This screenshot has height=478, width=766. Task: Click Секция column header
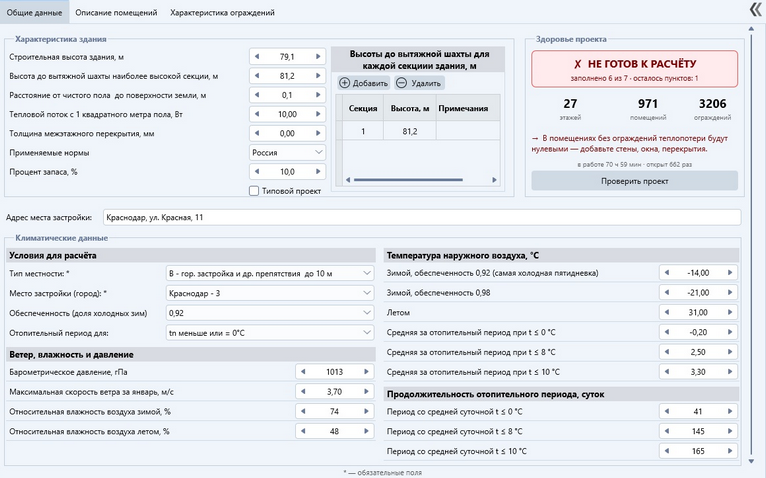click(x=363, y=109)
